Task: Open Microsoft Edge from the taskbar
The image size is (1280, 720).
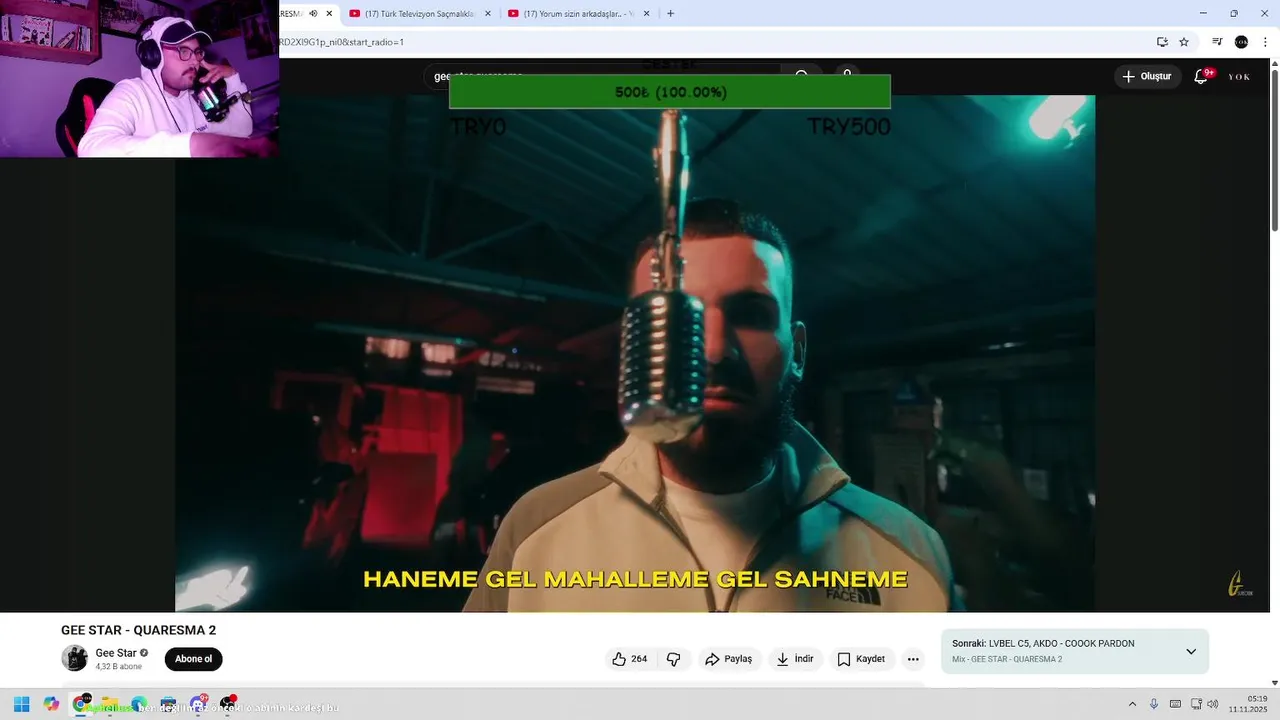Action: tap(139, 704)
